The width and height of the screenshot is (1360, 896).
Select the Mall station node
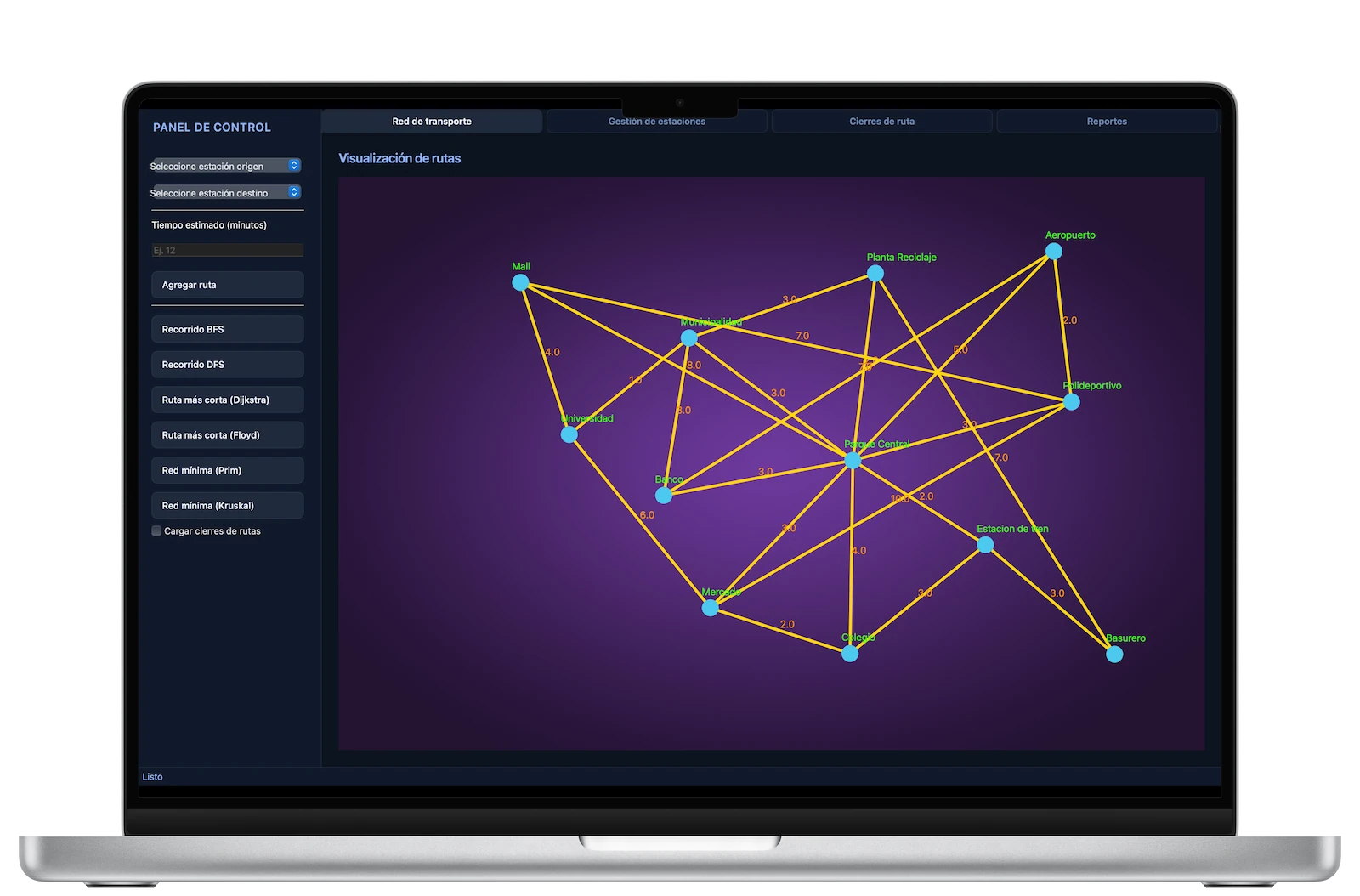521,282
